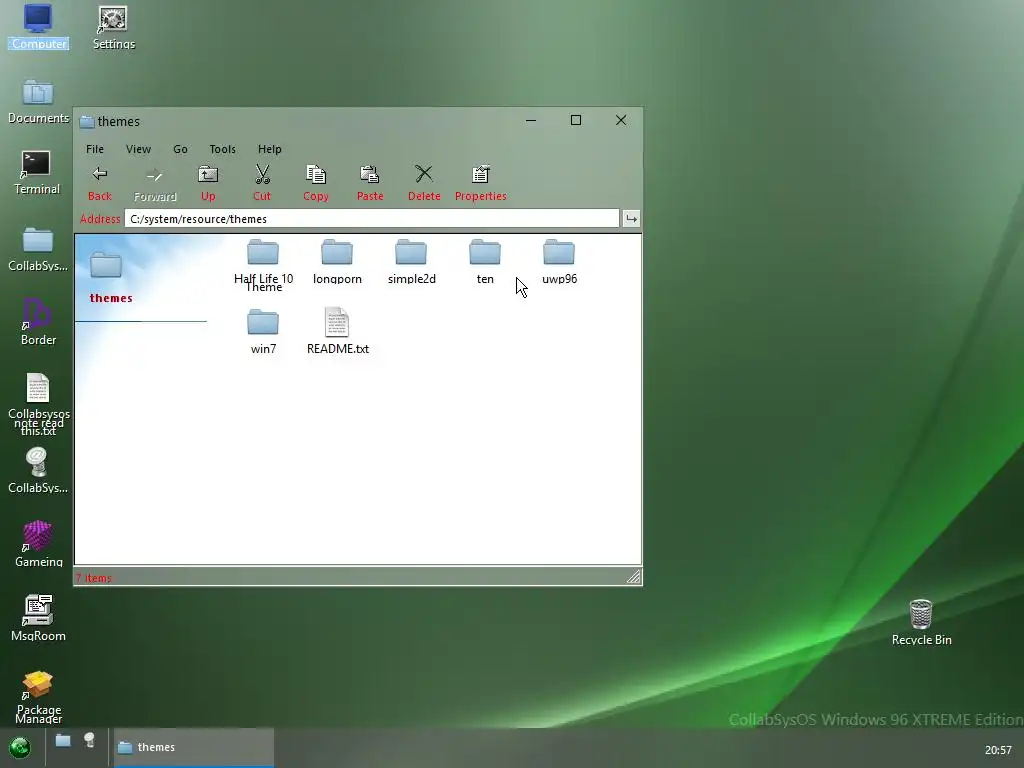Select the CollabSys... folder on desktop
This screenshot has width=1024, height=768.
38,249
